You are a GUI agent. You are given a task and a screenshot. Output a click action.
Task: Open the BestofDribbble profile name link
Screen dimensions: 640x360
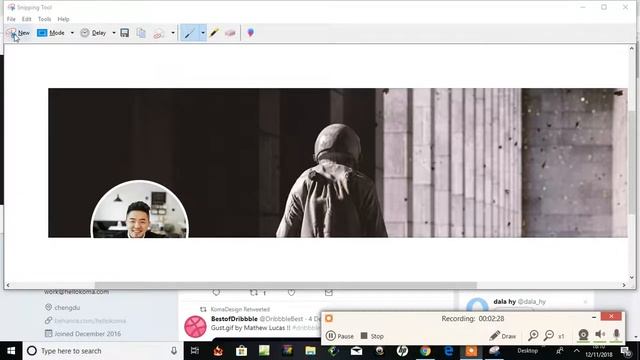234,319
